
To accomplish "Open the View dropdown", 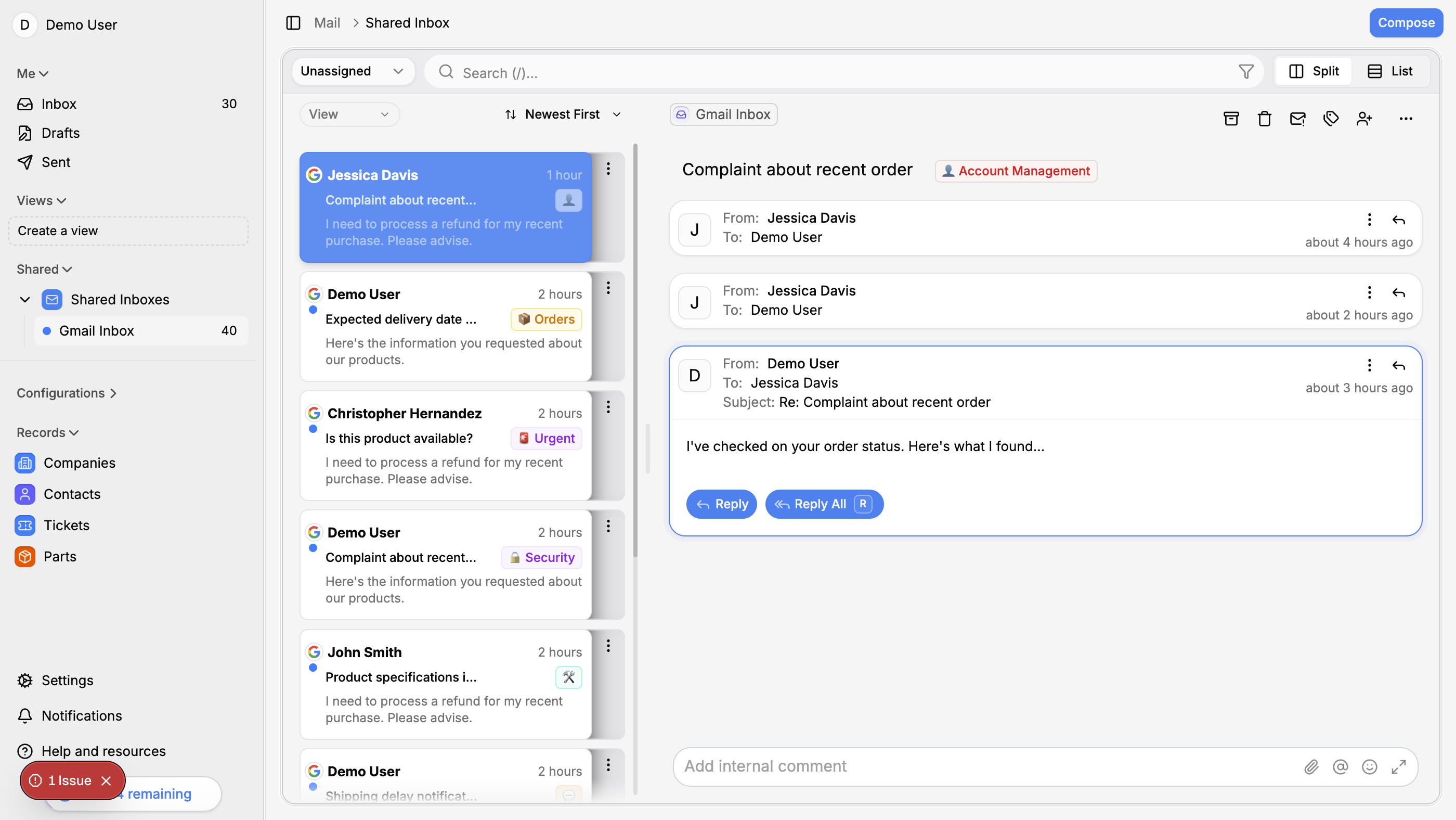I will point(349,114).
